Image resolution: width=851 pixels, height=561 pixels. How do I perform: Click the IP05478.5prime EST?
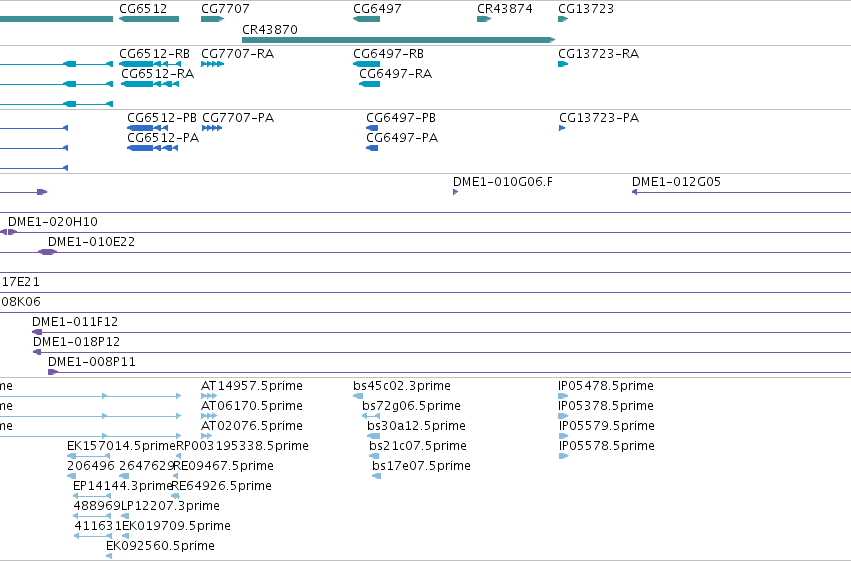pos(563,396)
